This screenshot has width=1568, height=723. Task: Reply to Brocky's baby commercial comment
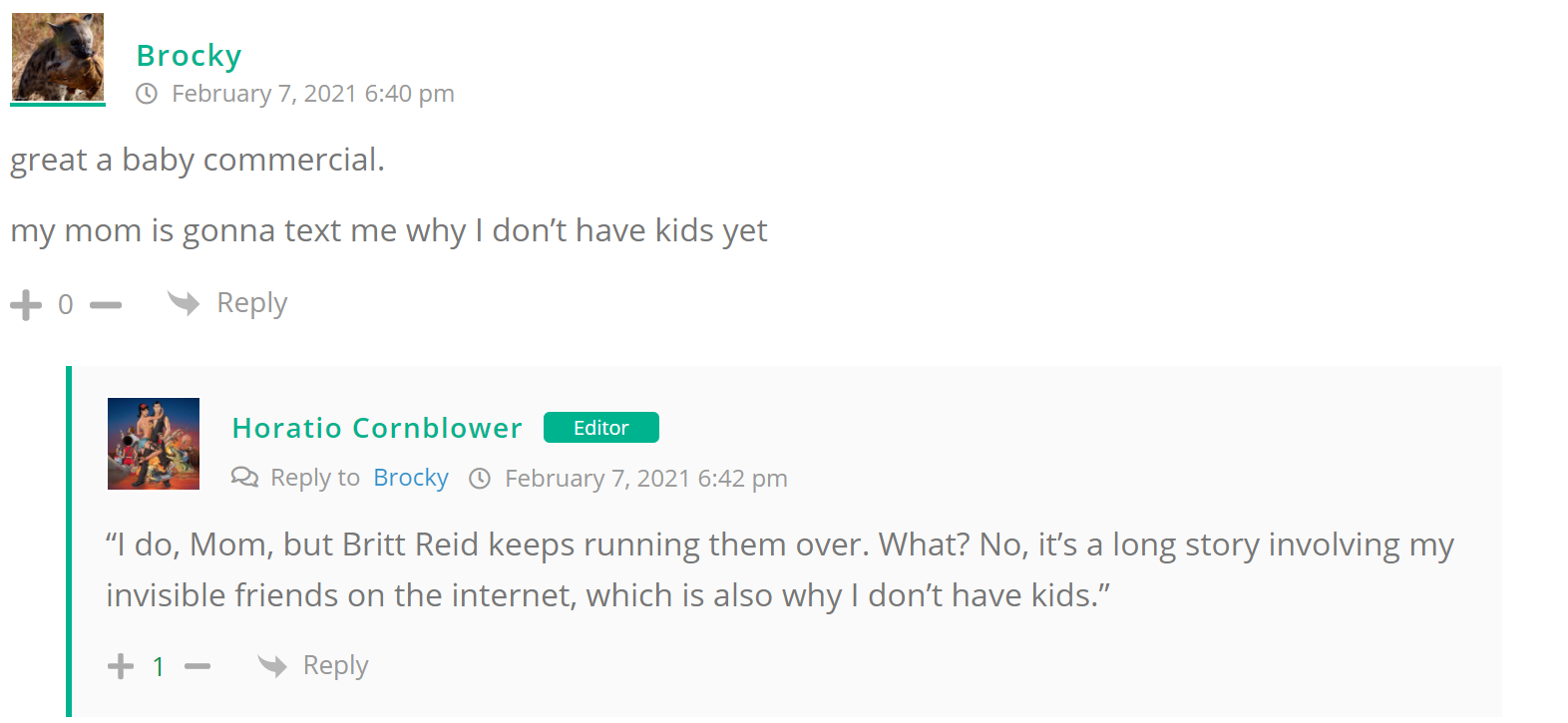point(251,303)
